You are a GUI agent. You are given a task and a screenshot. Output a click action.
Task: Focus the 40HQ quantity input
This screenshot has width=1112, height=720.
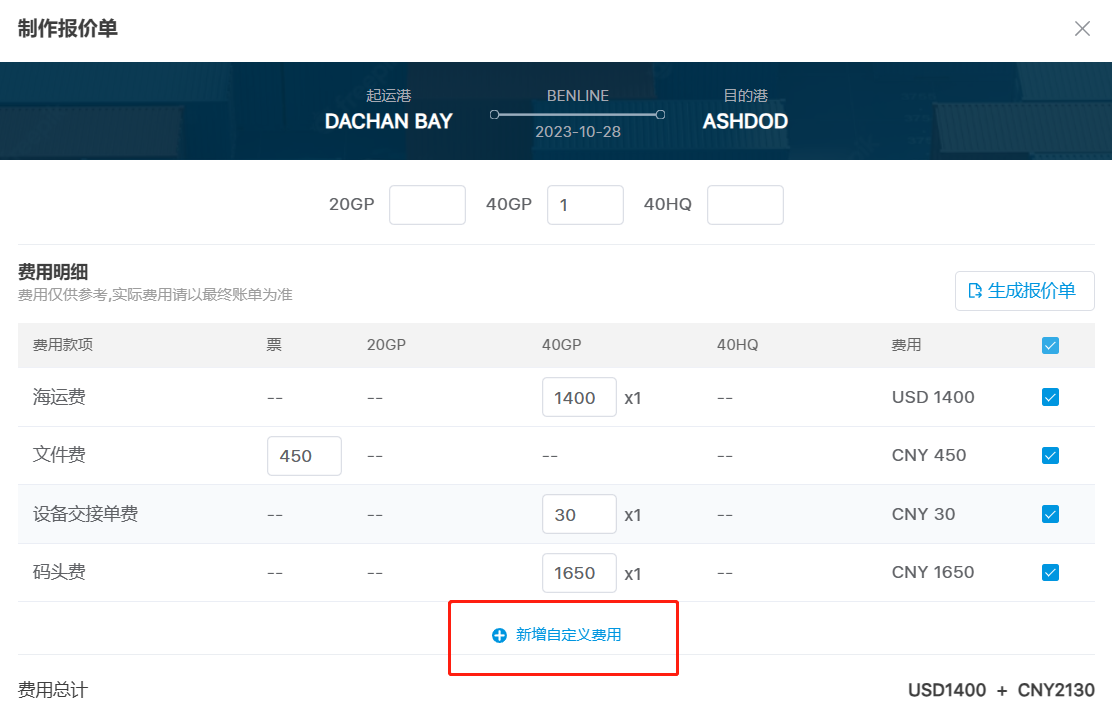745,205
